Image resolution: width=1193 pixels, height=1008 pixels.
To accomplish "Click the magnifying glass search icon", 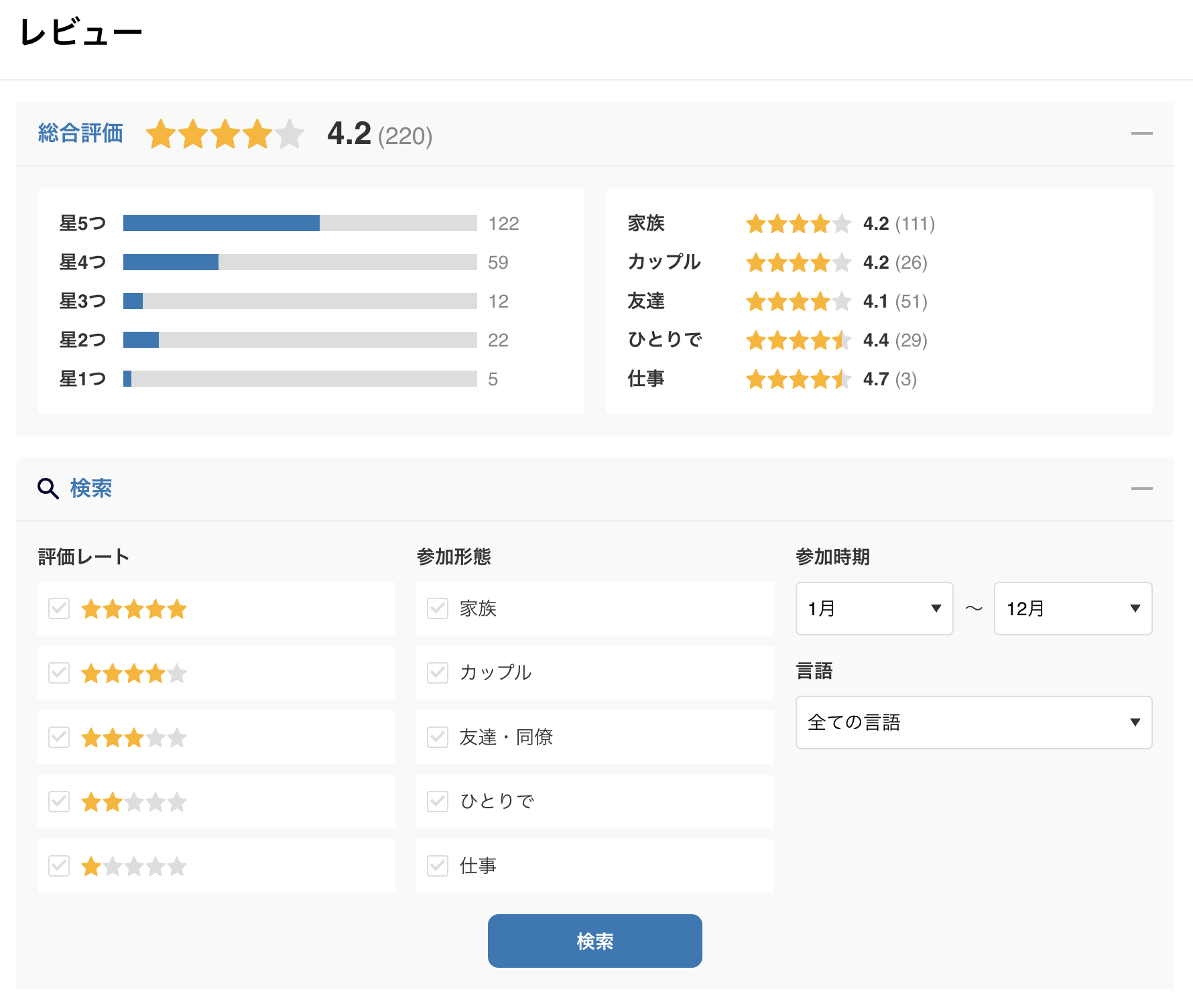I will click(x=48, y=489).
